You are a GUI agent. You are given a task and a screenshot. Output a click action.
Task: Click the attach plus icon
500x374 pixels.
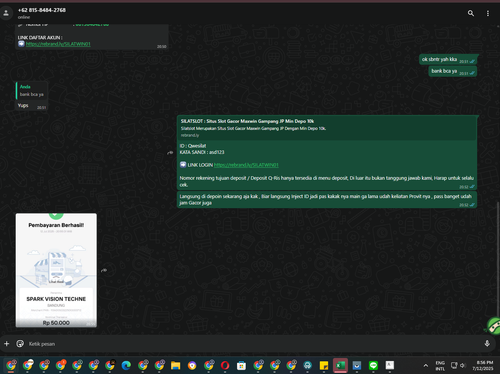7,343
